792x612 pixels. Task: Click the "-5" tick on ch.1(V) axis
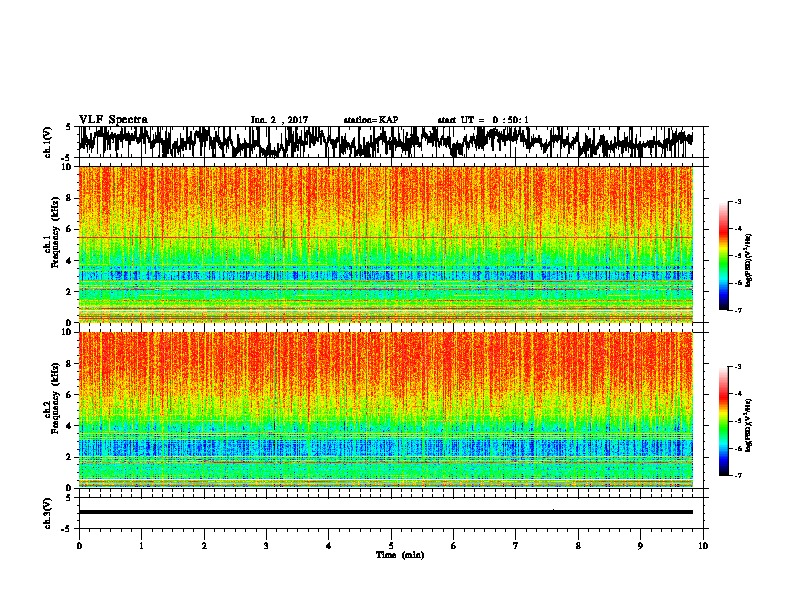[68, 158]
